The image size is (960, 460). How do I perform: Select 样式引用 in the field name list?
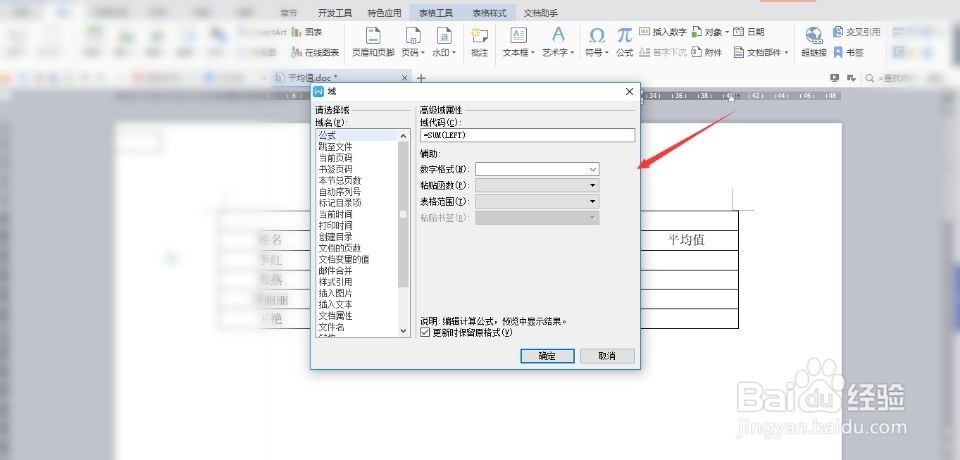[x=336, y=282]
